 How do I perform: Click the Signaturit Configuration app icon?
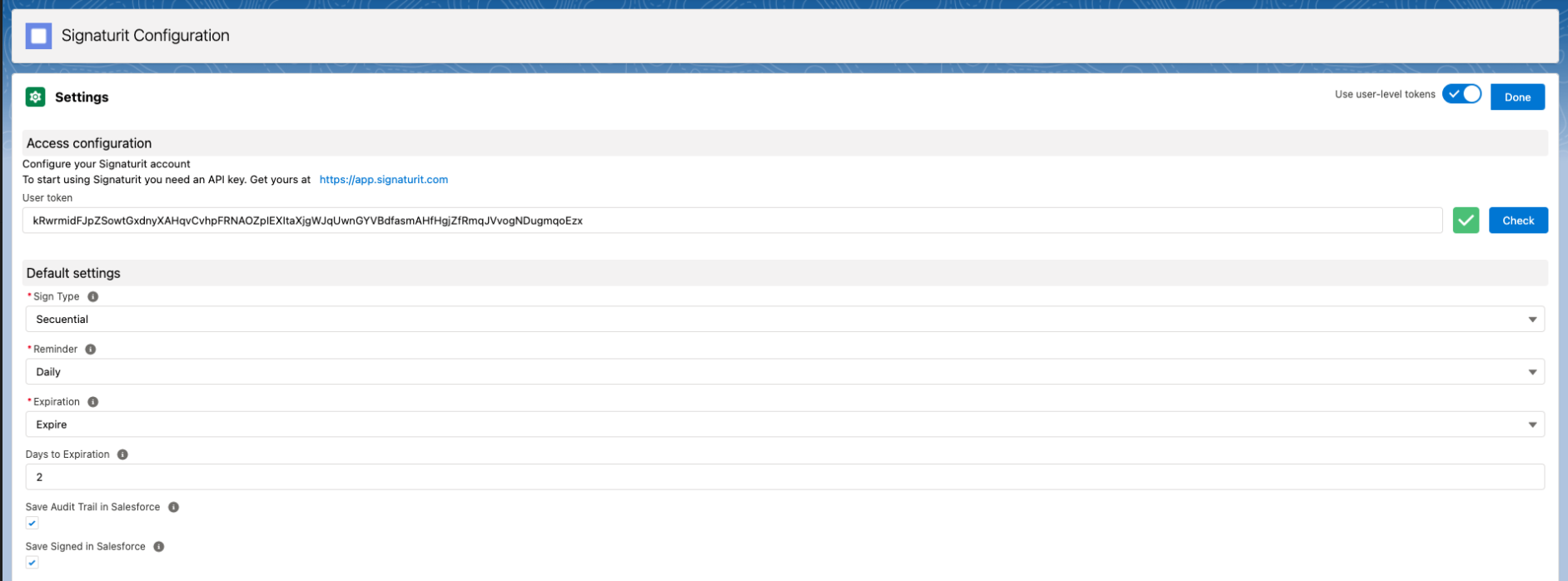coord(38,36)
